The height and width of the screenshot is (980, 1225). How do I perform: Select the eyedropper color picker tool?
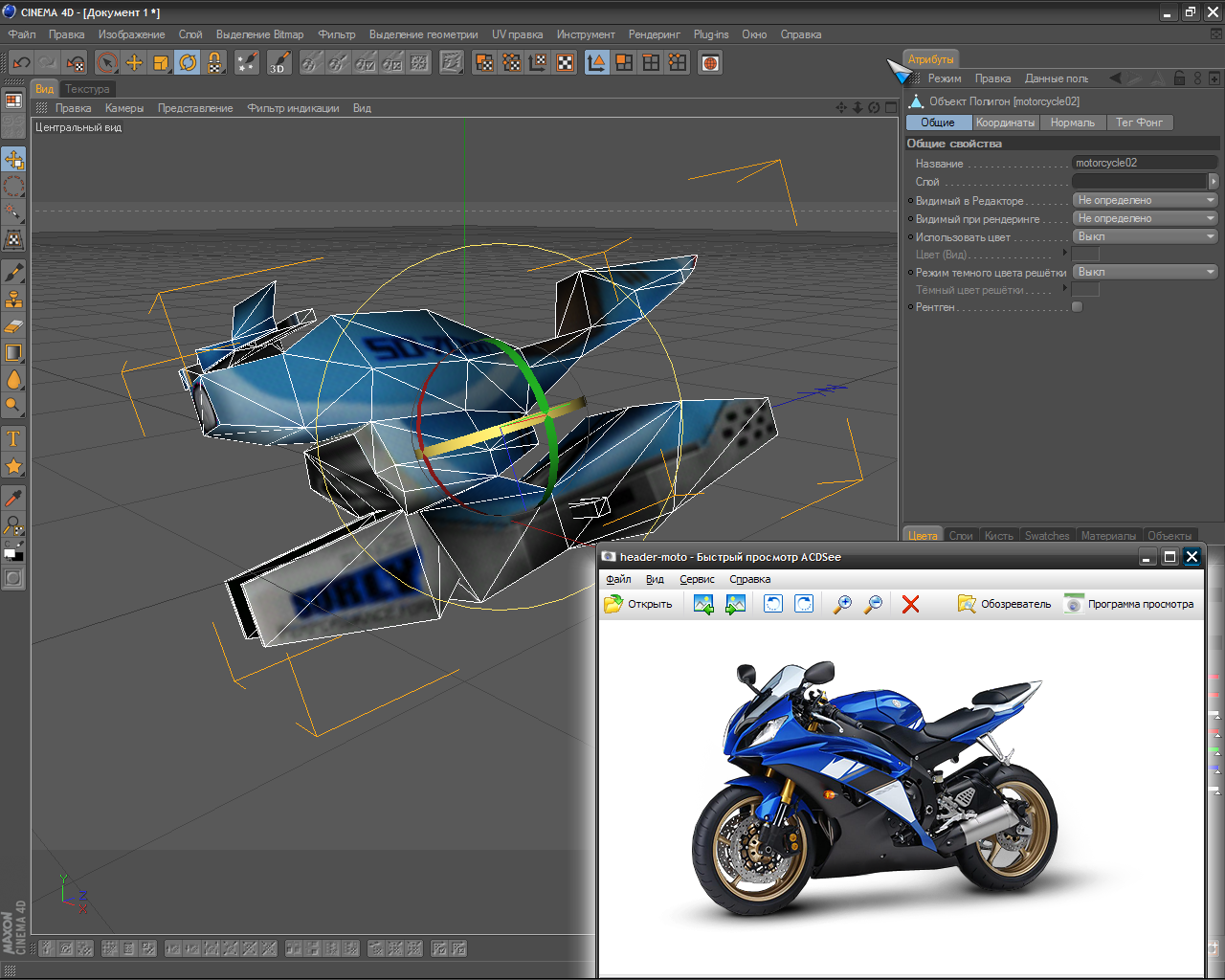[13, 498]
